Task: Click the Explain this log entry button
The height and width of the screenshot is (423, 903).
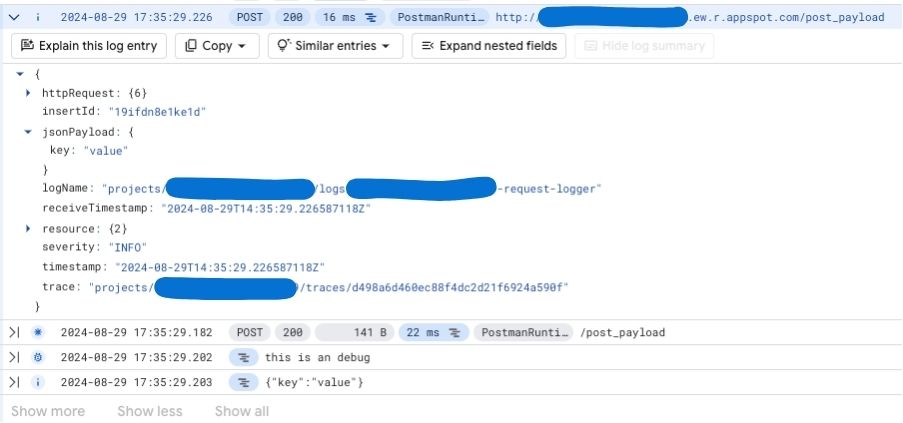Action: pos(89,46)
